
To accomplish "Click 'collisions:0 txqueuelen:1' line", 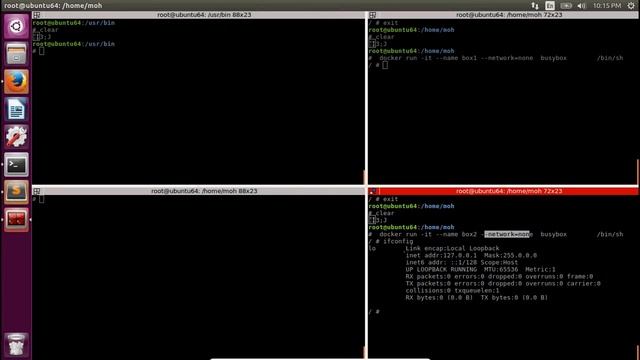I will [x=452, y=291].
